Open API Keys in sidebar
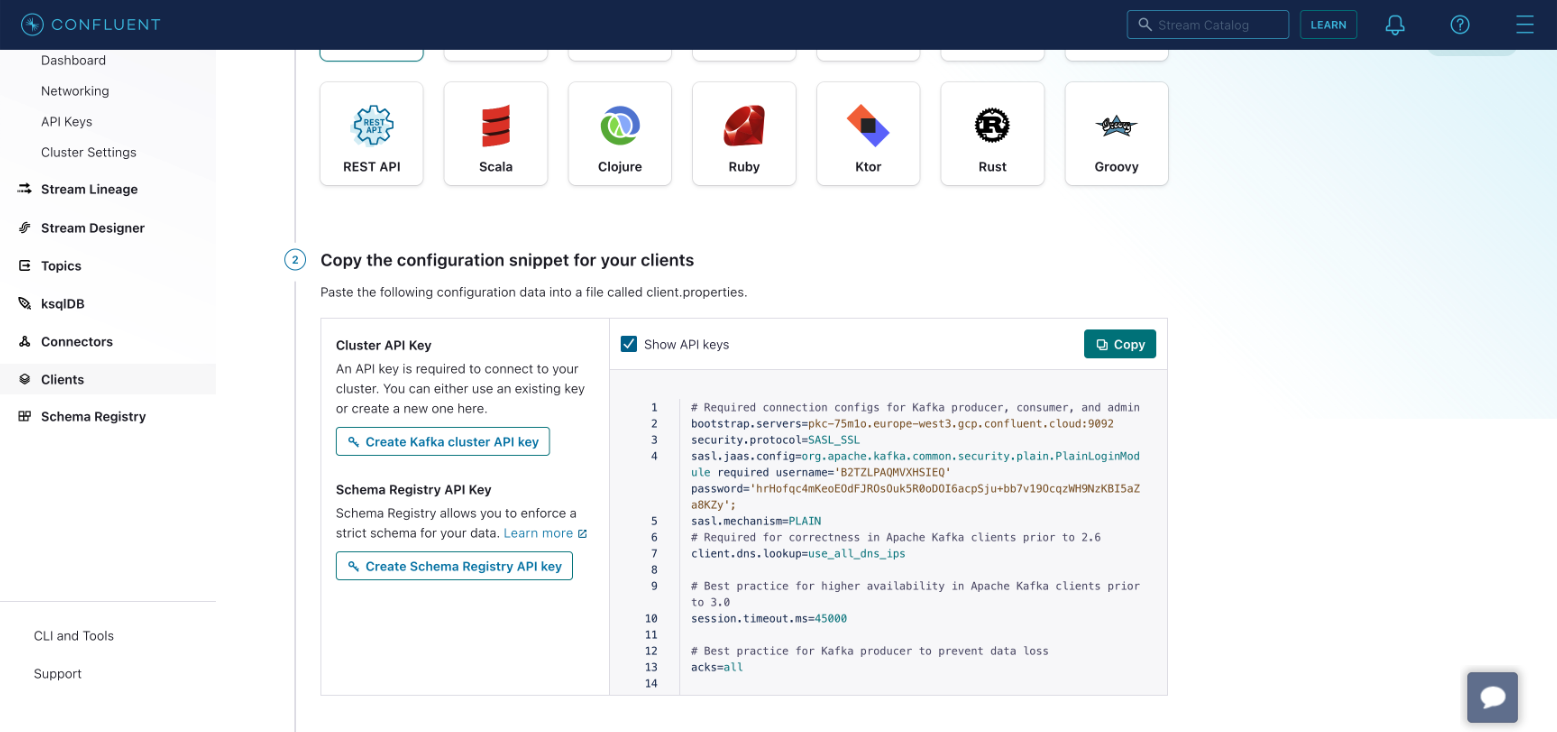1557x732 pixels. (x=66, y=122)
